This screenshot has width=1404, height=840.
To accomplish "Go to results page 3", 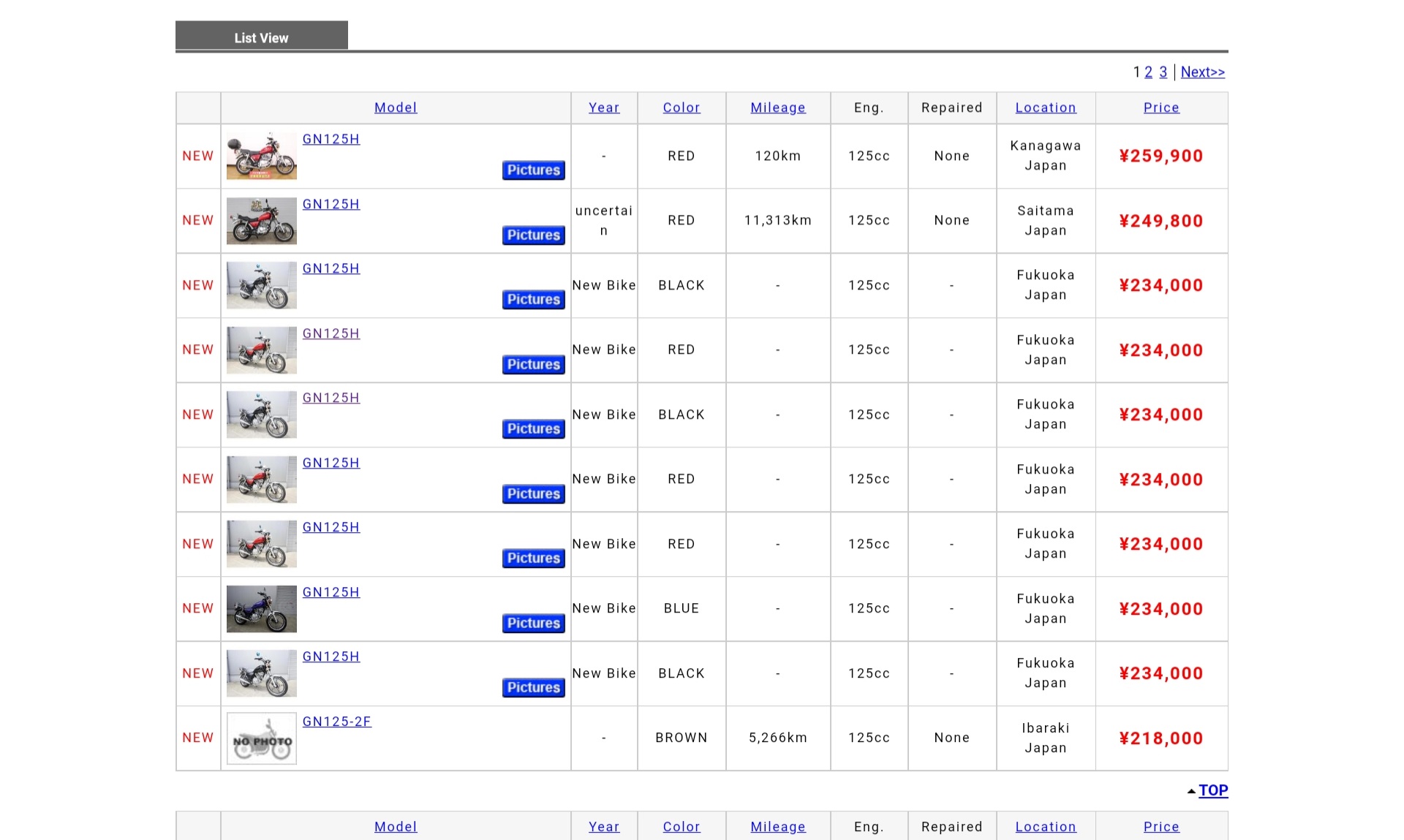I will click(1163, 72).
